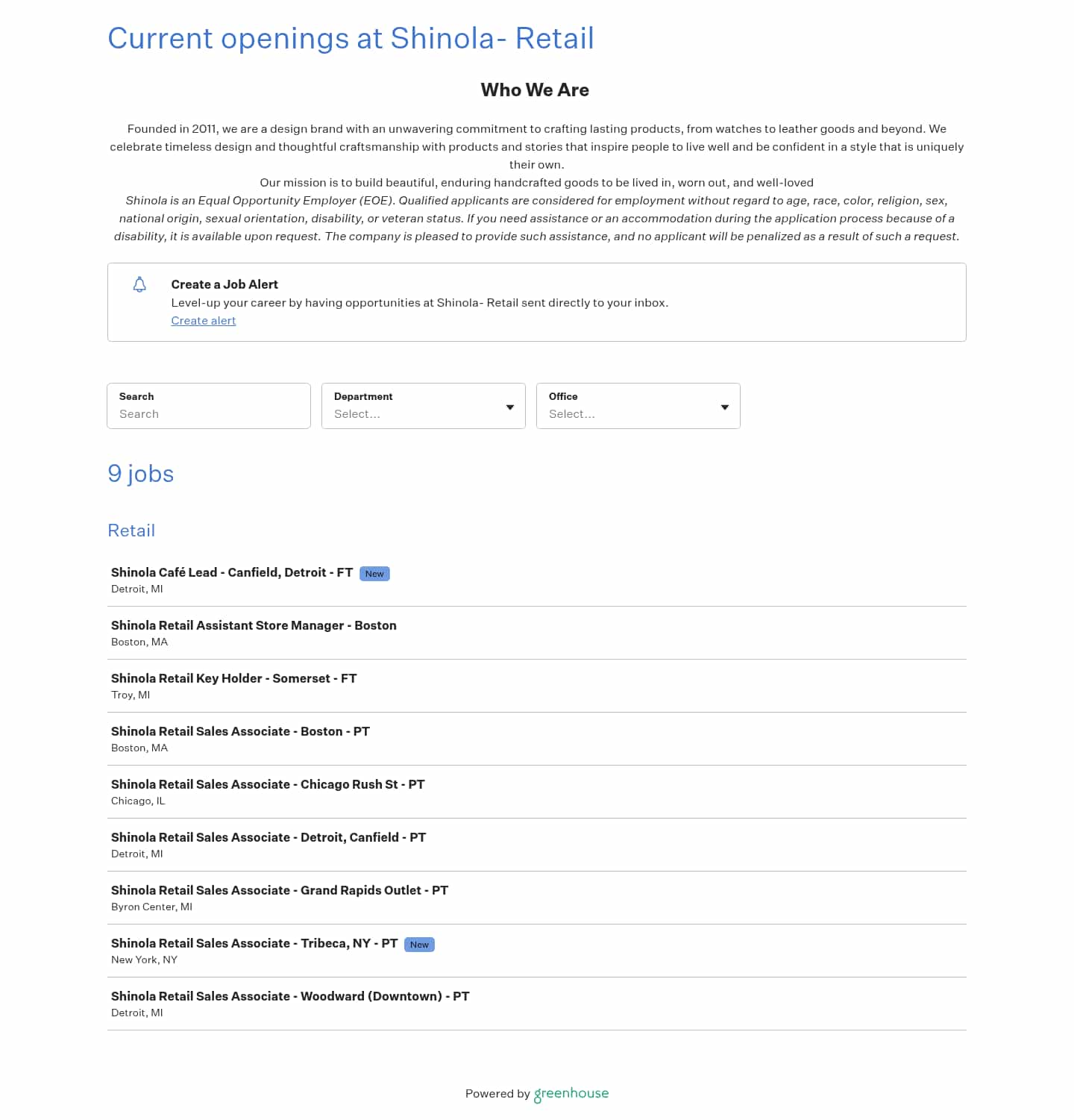
Task: Open the Department dropdown arrow
Action: [x=510, y=407]
